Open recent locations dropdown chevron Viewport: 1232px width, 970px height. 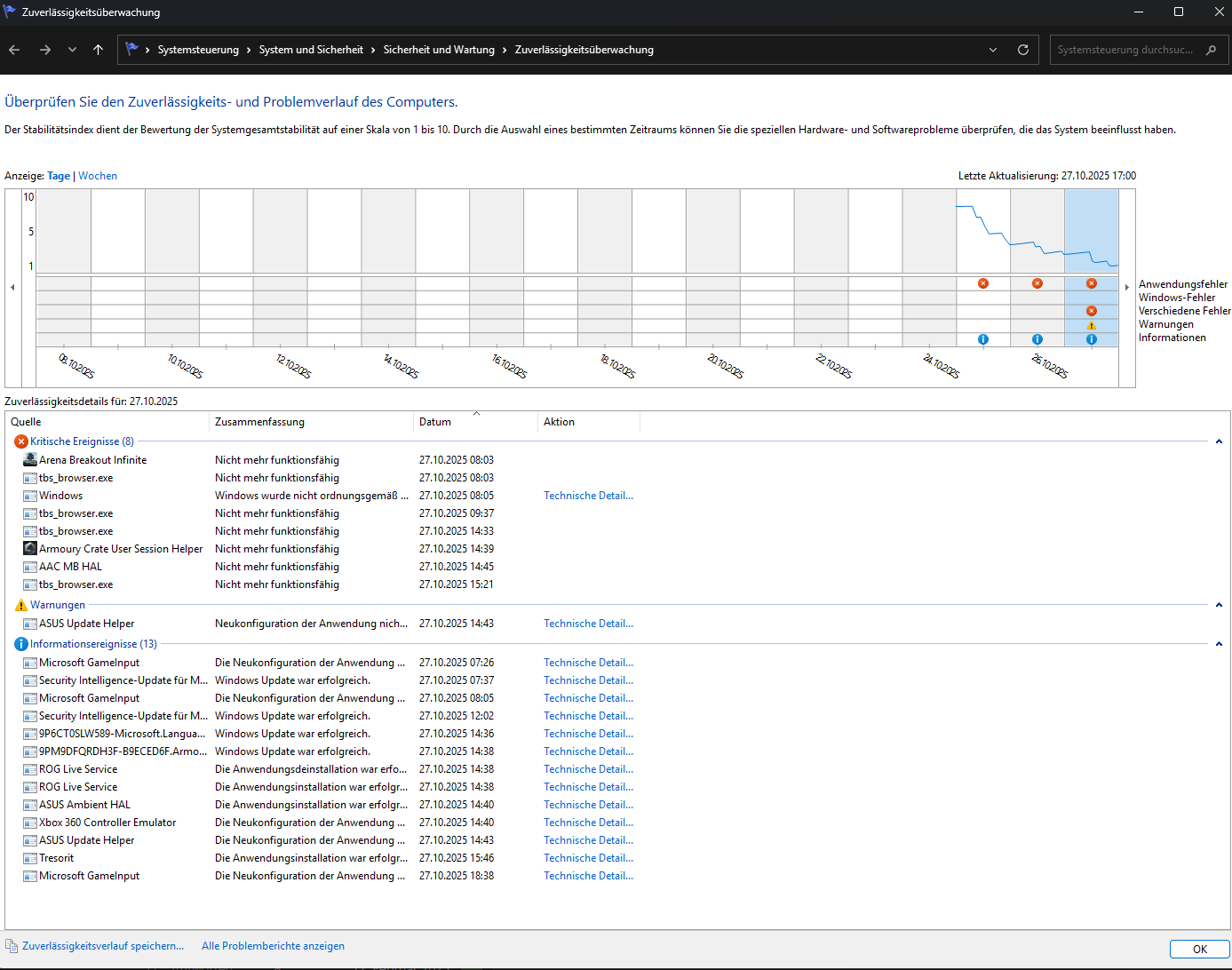coord(72,50)
